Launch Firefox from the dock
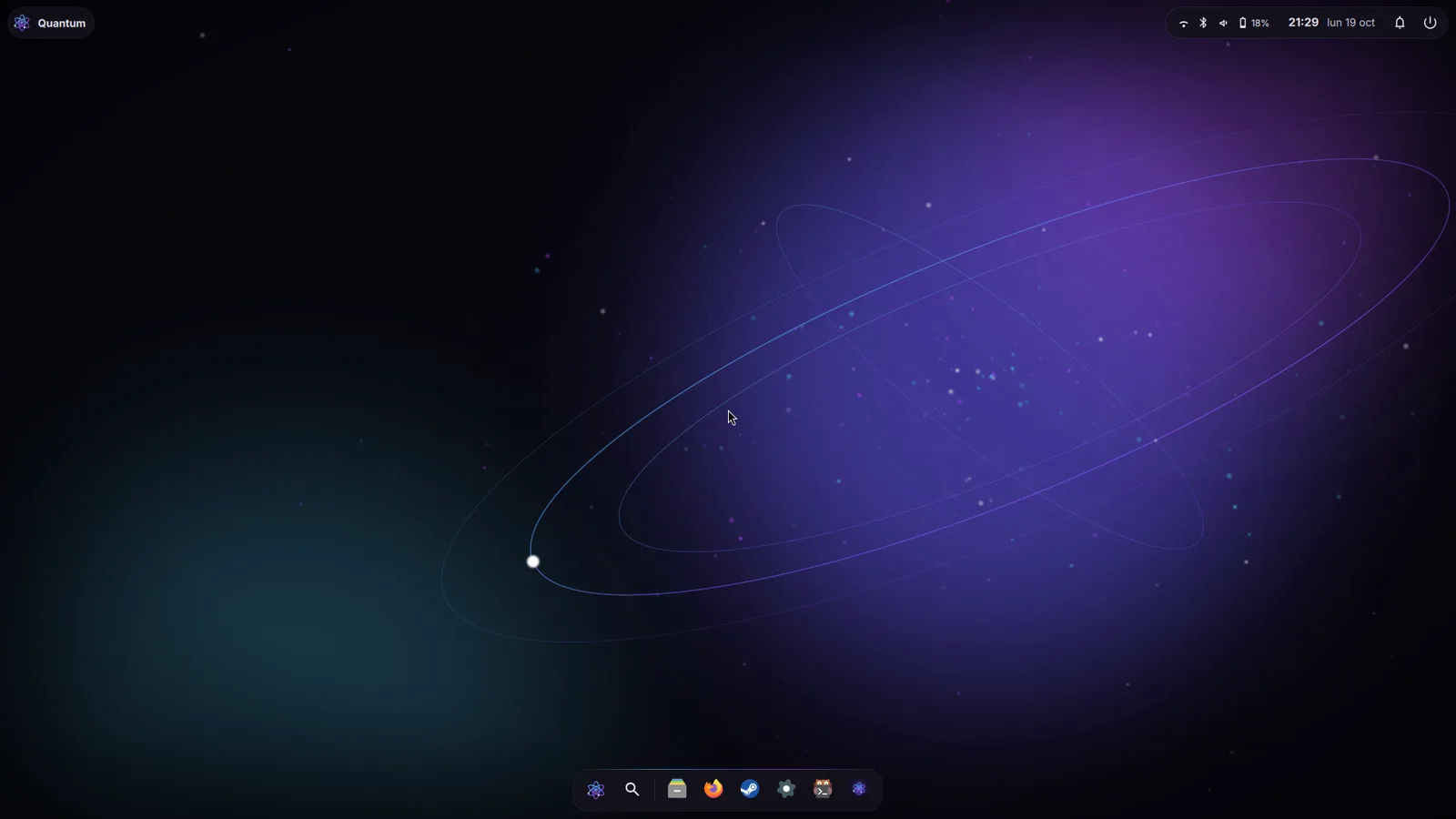Screen dimensions: 1456x819 [713, 789]
